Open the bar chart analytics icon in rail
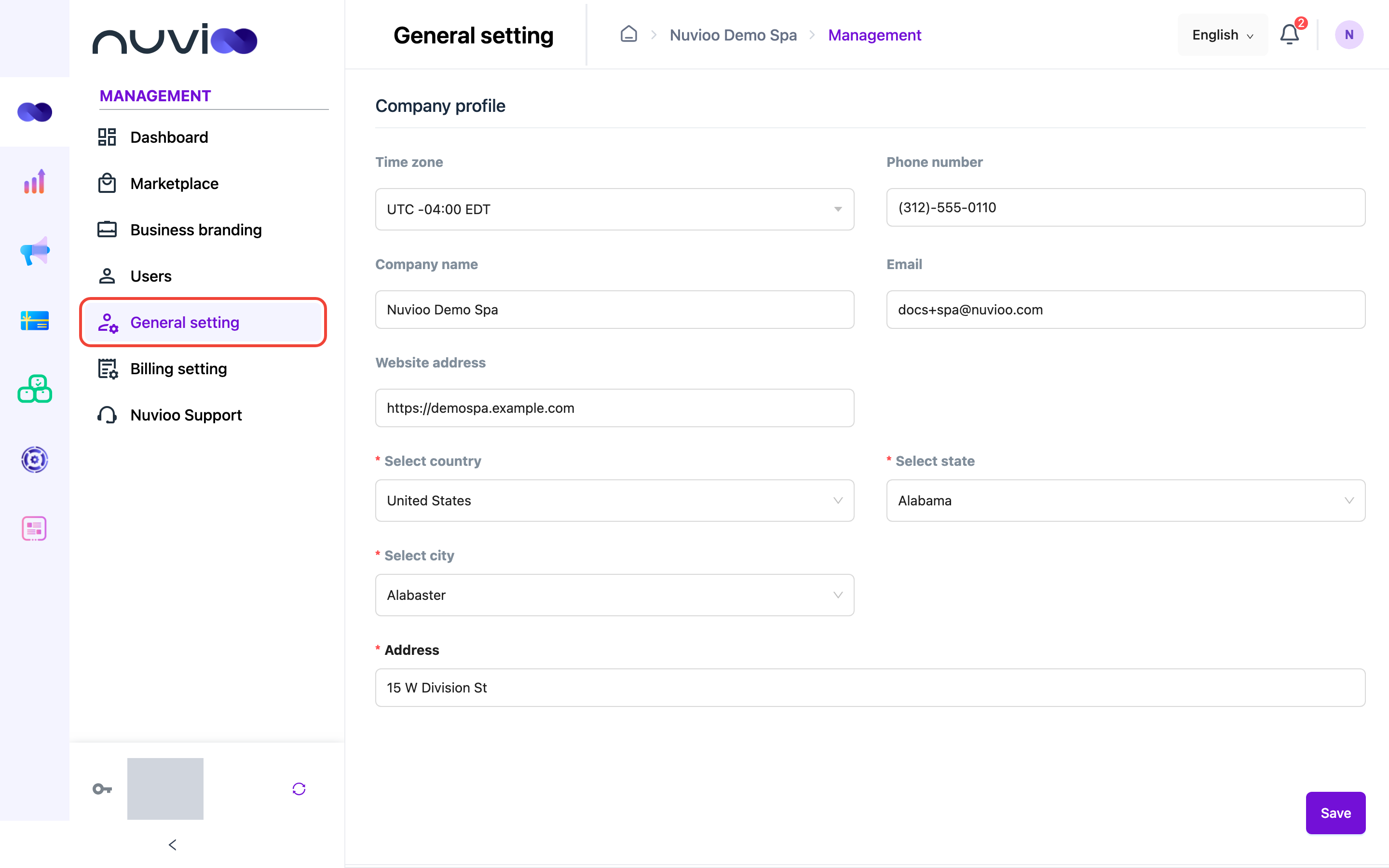Image resolution: width=1389 pixels, height=868 pixels. 34,181
